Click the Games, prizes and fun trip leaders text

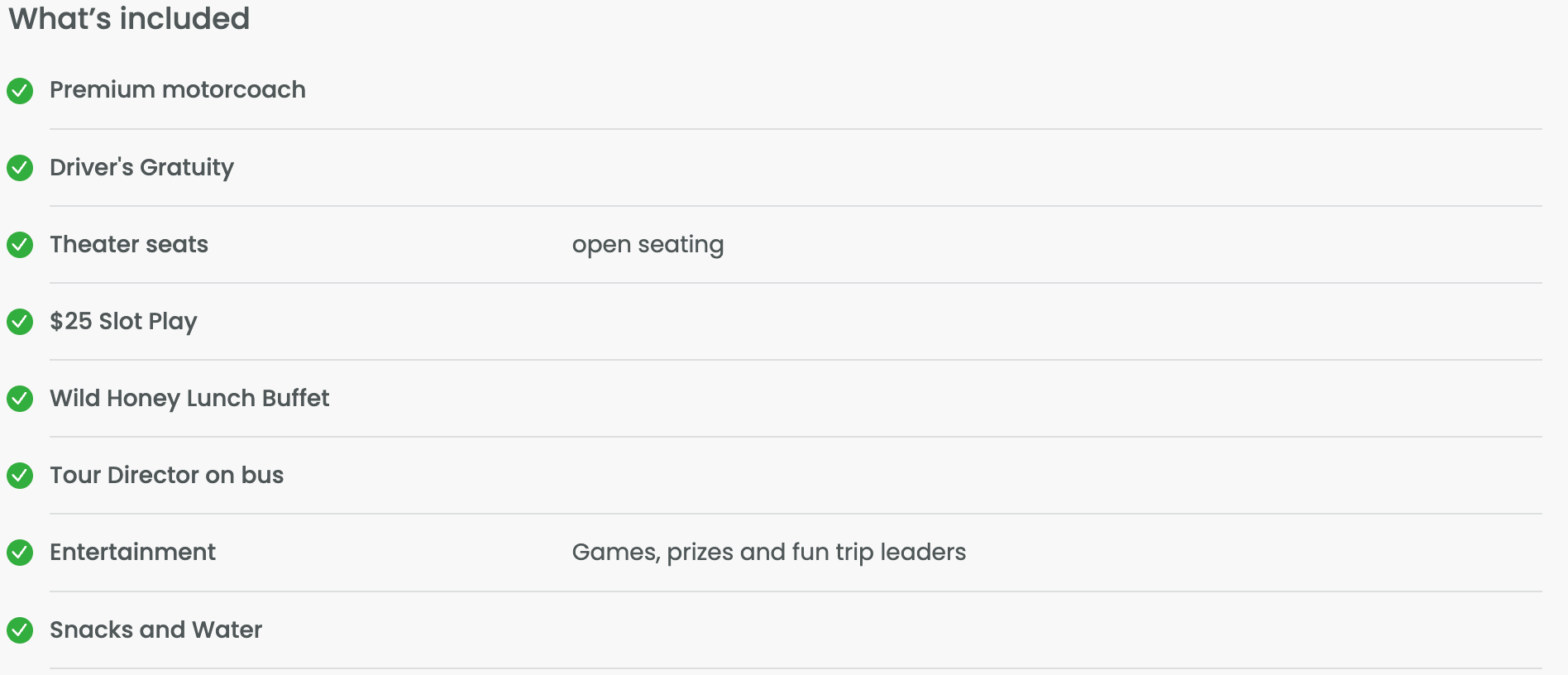point(769,553)
